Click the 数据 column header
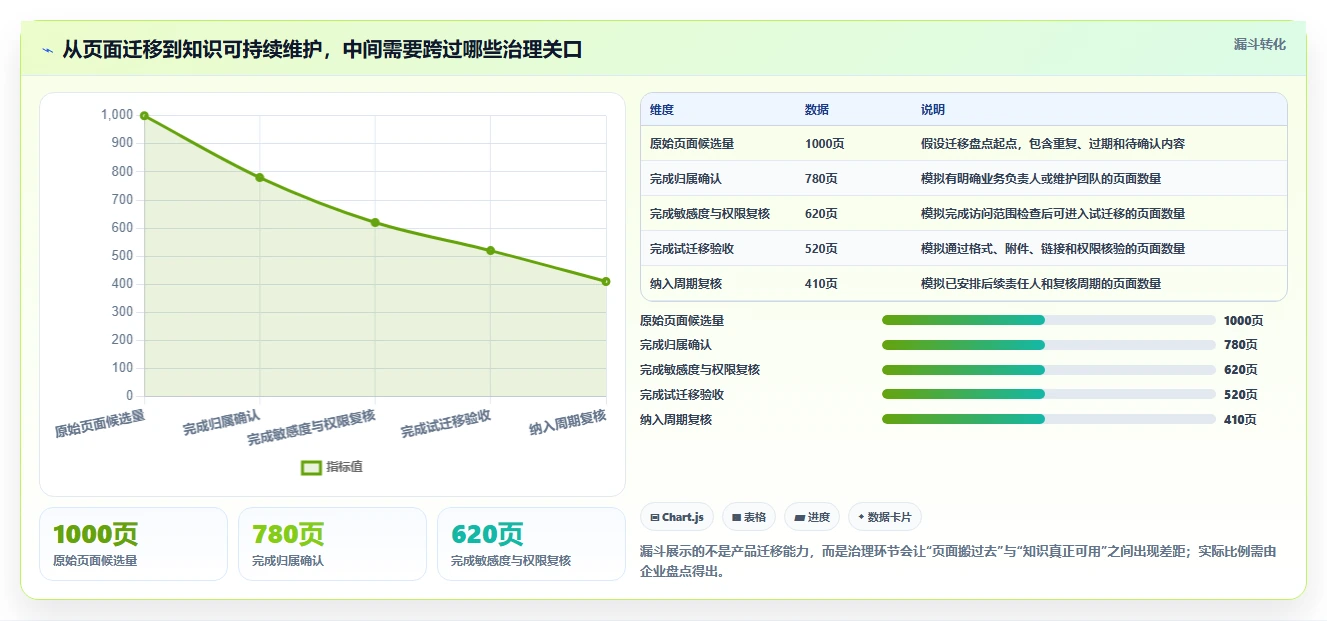The image size is (1327, 621). coord(817,110)
